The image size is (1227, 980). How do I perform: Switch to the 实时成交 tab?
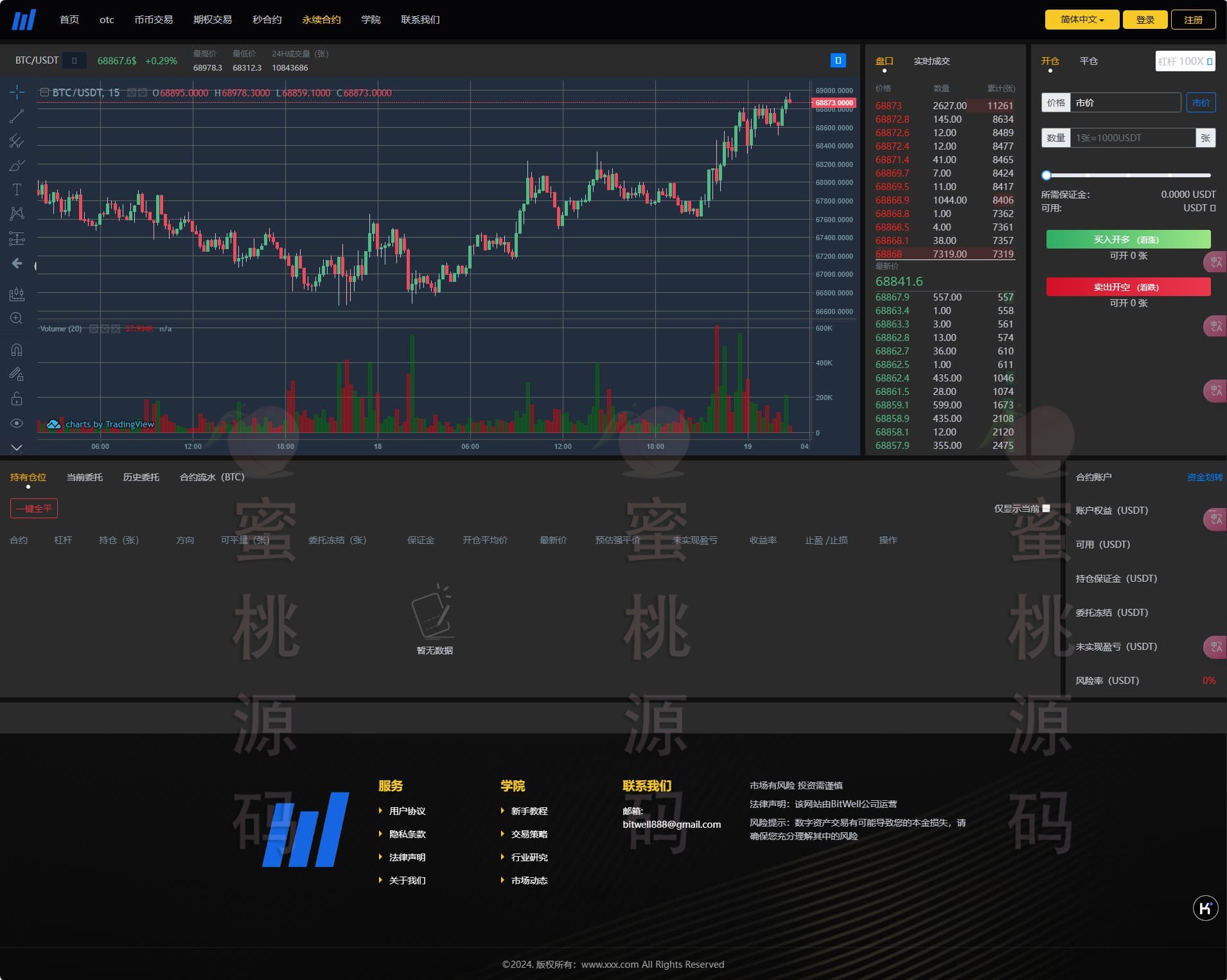point(931,61)
